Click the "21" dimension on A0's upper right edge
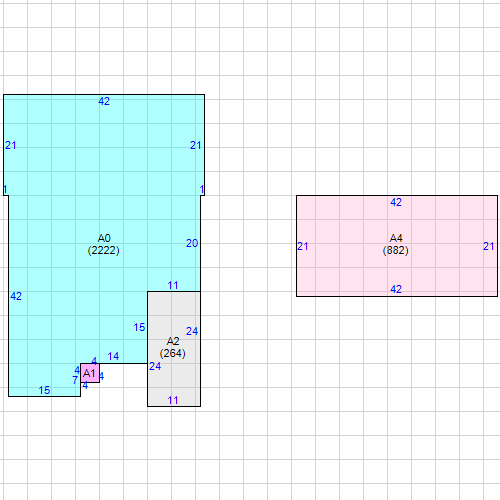The width and height of the screenshot is (500, 500). tap(196, 145)
